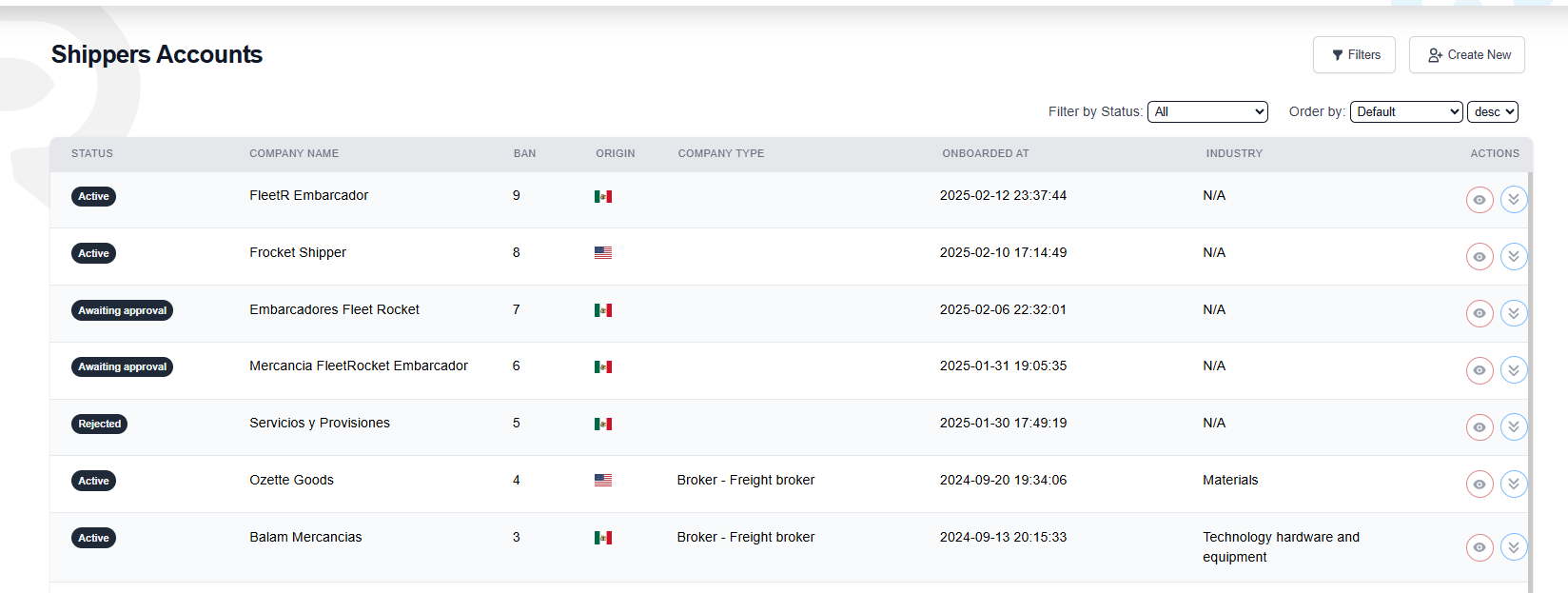Select company name Balam Mercancias

305,537
